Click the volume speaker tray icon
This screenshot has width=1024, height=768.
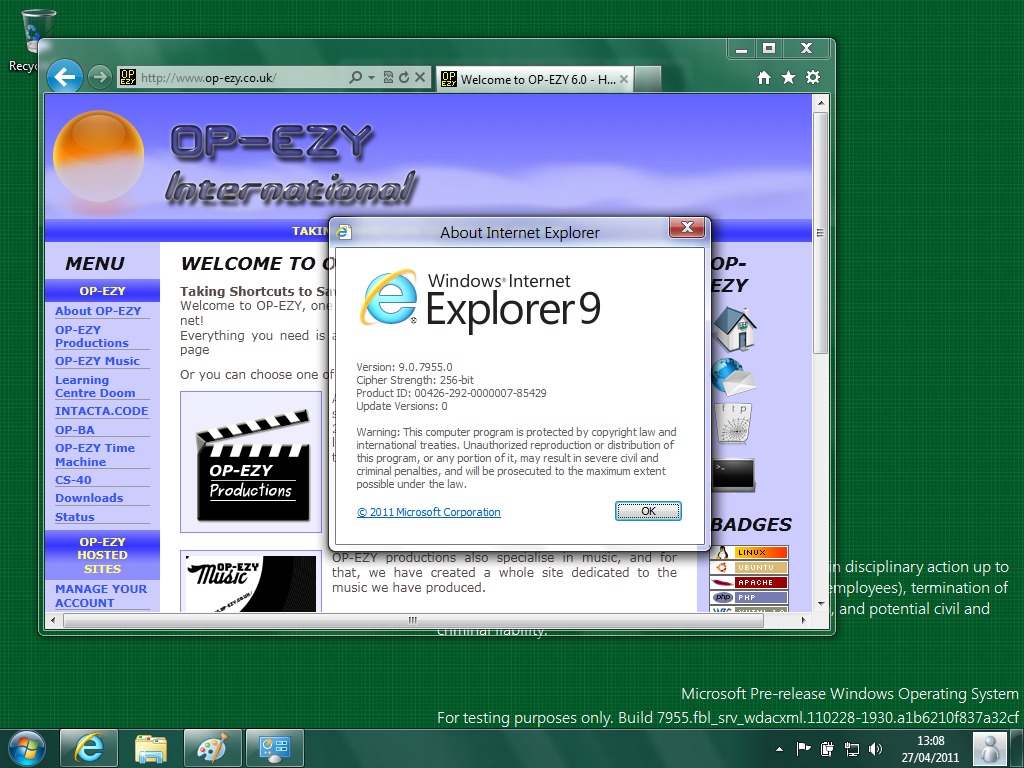875,749
